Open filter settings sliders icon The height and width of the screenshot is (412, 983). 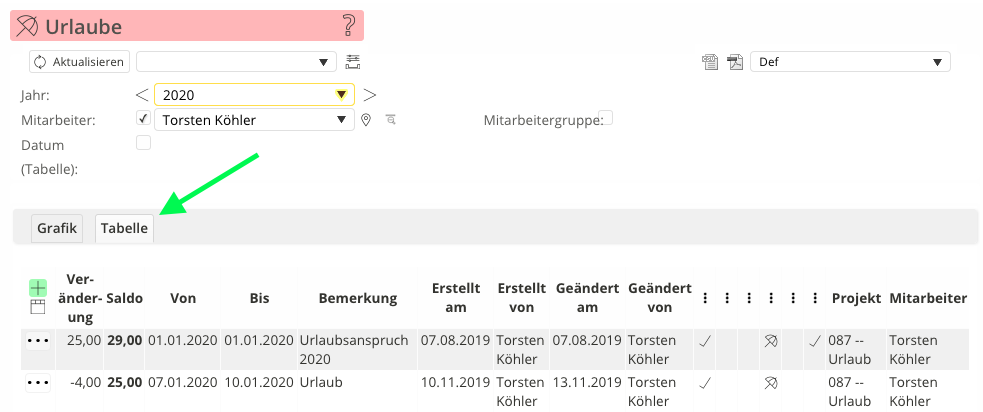tap(353, 62)
